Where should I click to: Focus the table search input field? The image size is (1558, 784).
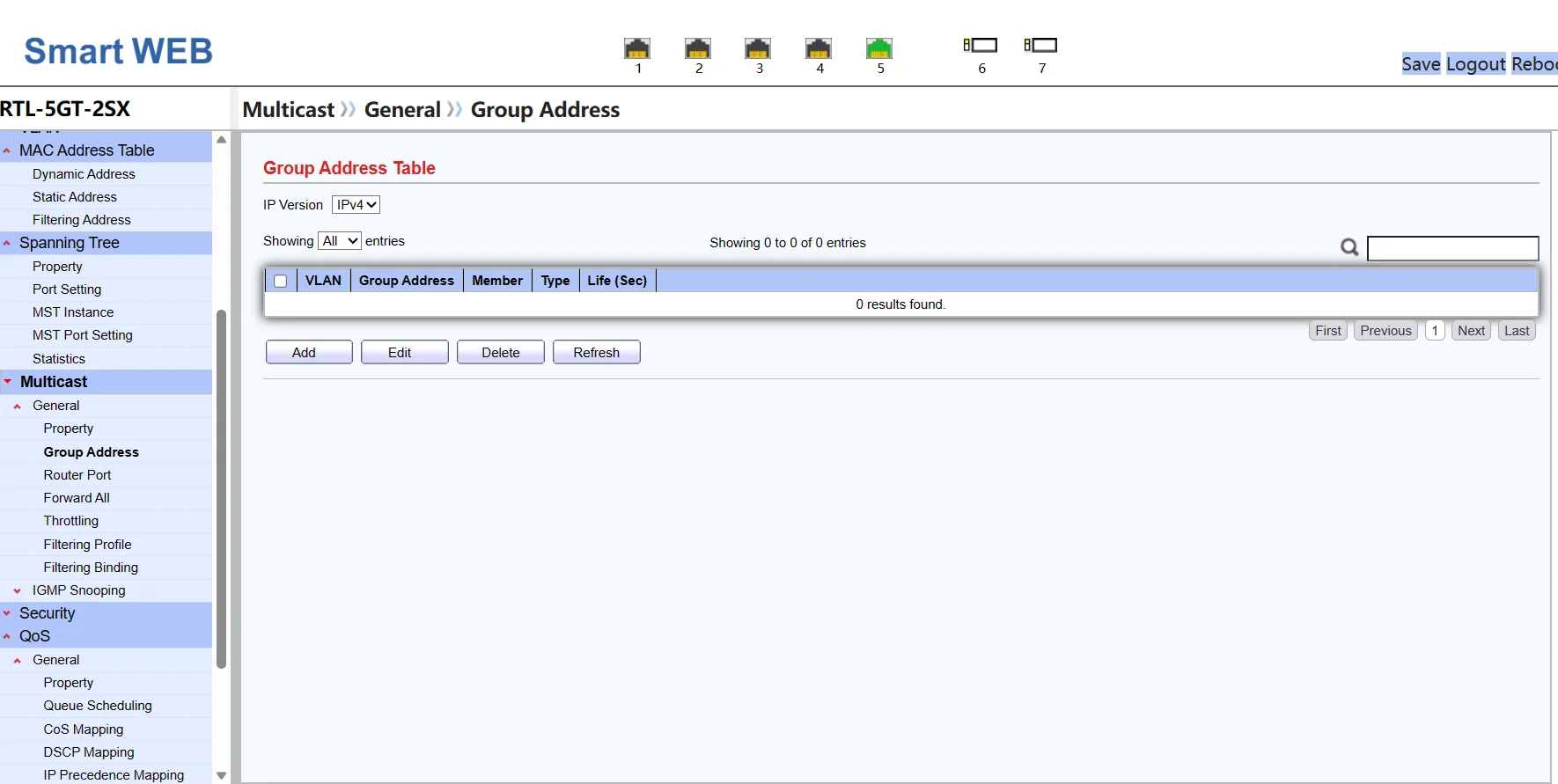pyautogui.click(x=1452, y=248)
